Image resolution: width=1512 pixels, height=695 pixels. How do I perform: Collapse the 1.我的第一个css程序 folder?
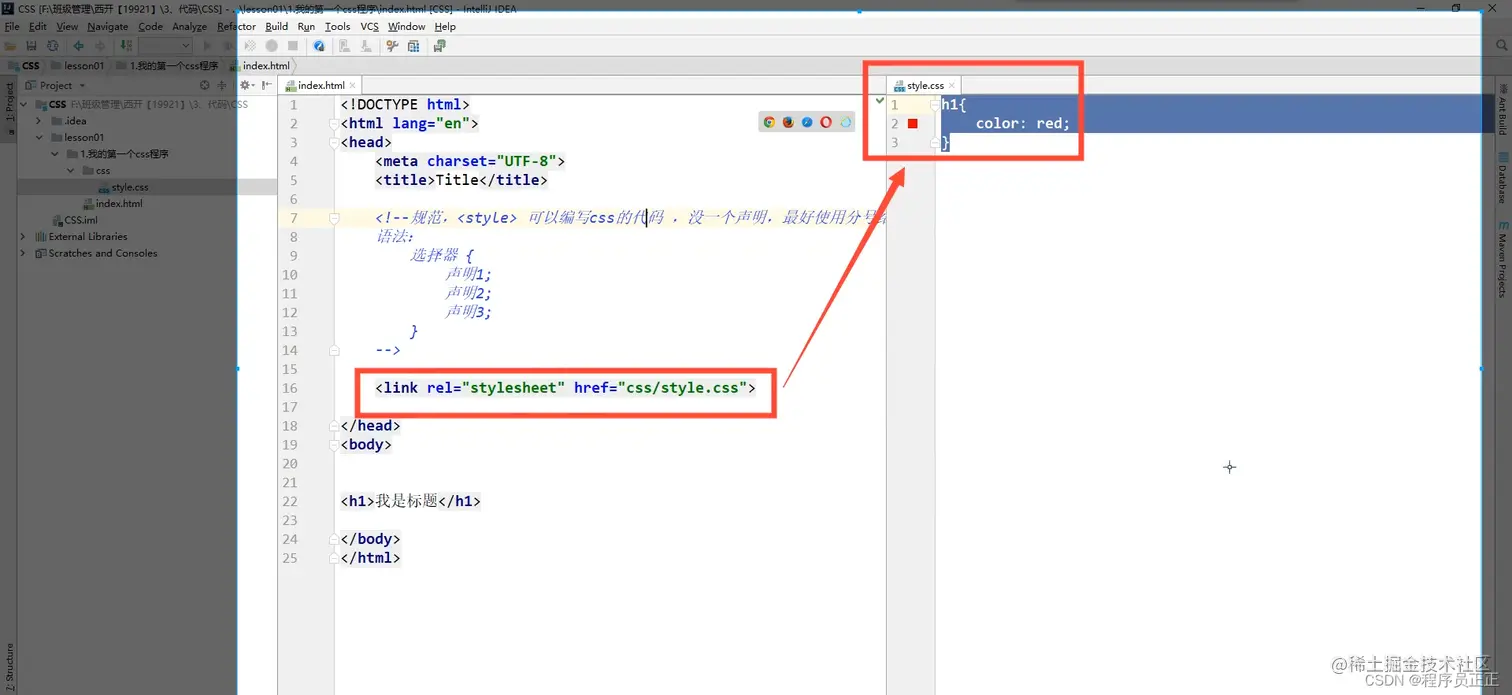point(56,154)
